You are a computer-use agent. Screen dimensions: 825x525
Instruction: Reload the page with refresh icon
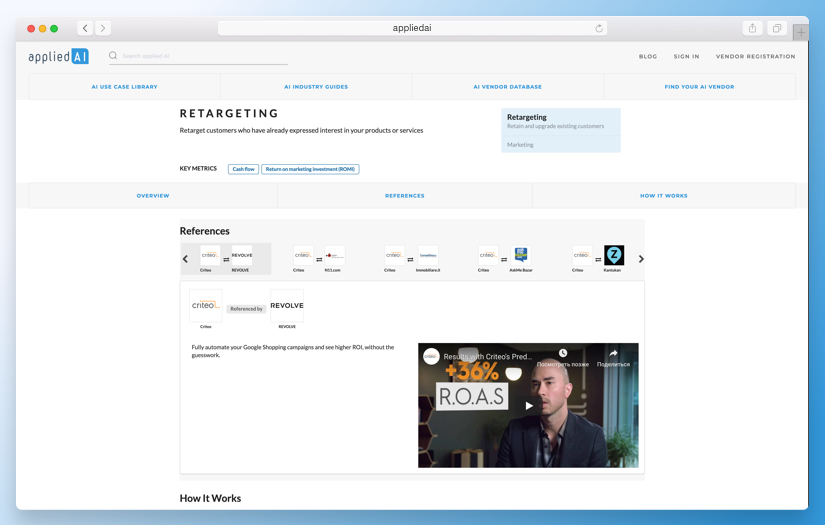pyautogui.click(x=599, y=28)
